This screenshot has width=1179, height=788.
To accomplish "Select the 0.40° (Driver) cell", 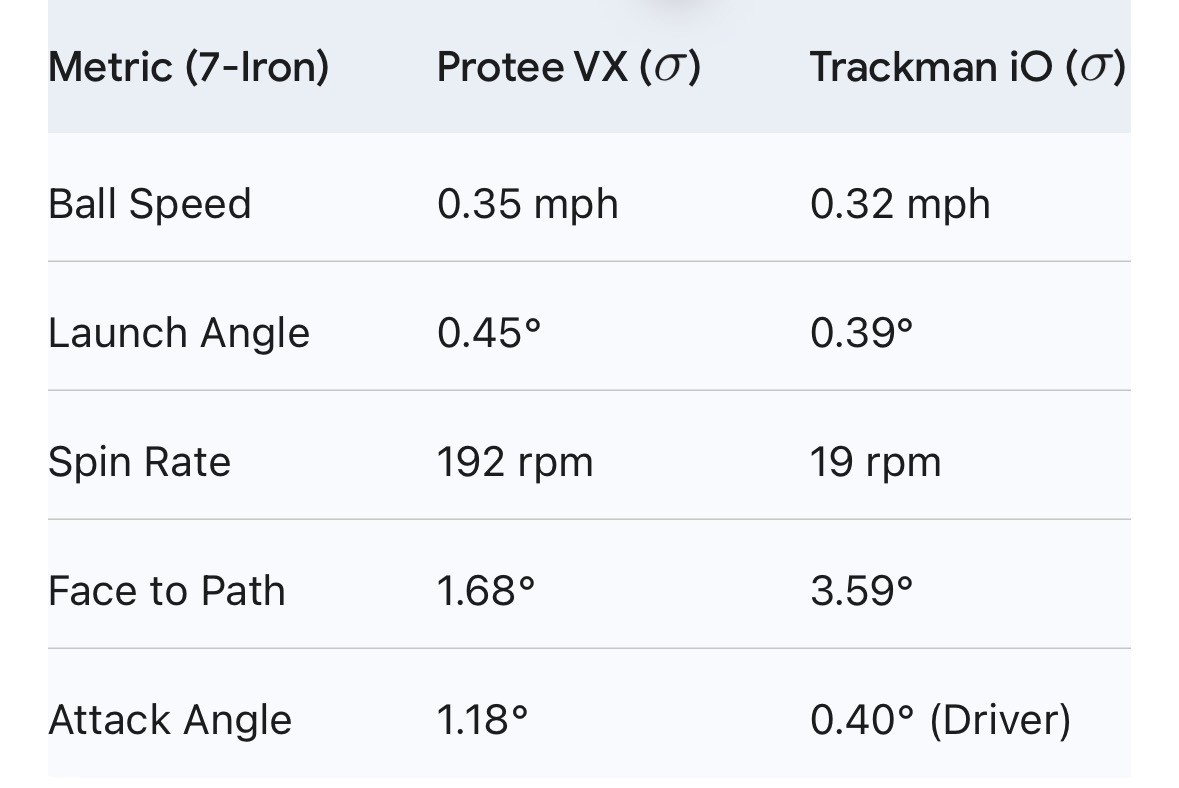I will [941, 720].
